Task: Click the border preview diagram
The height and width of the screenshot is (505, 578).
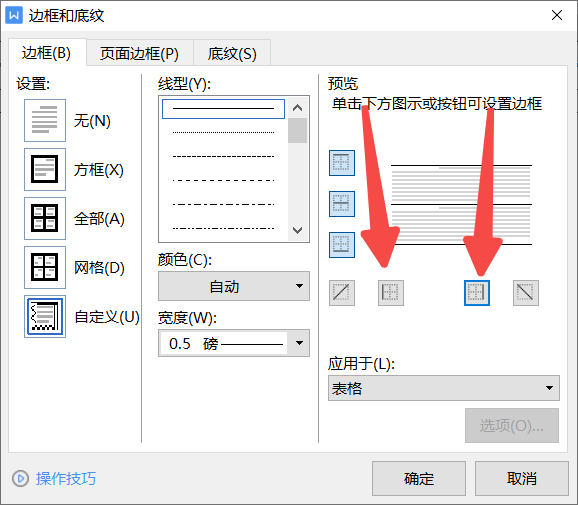Action: (x=461, y=205)
